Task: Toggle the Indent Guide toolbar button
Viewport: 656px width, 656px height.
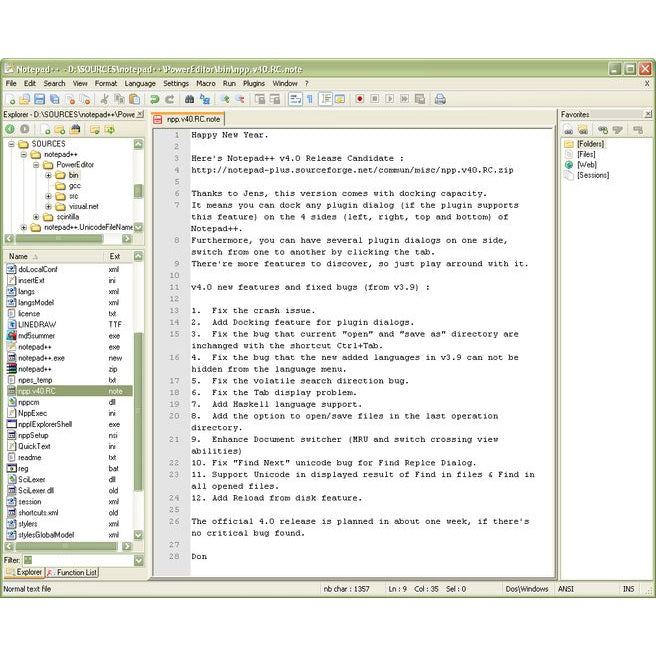Action: [x=325, y=99]
